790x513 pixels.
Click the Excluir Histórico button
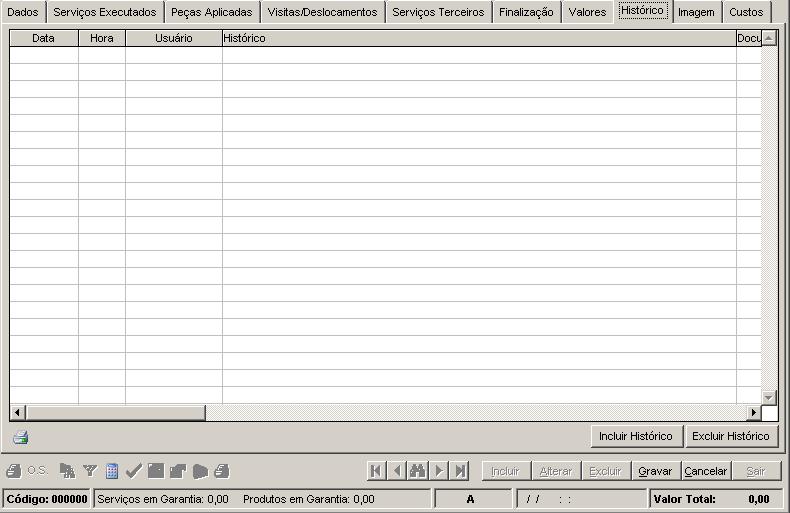point(731,436)
